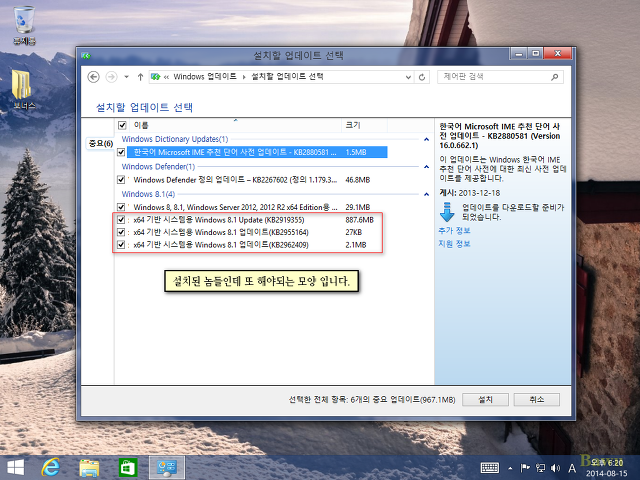Click the window title bar update icon
Image resolution: width=640 pixels, height=480 pixels.
pyautogui.click(x=86, y=56)
